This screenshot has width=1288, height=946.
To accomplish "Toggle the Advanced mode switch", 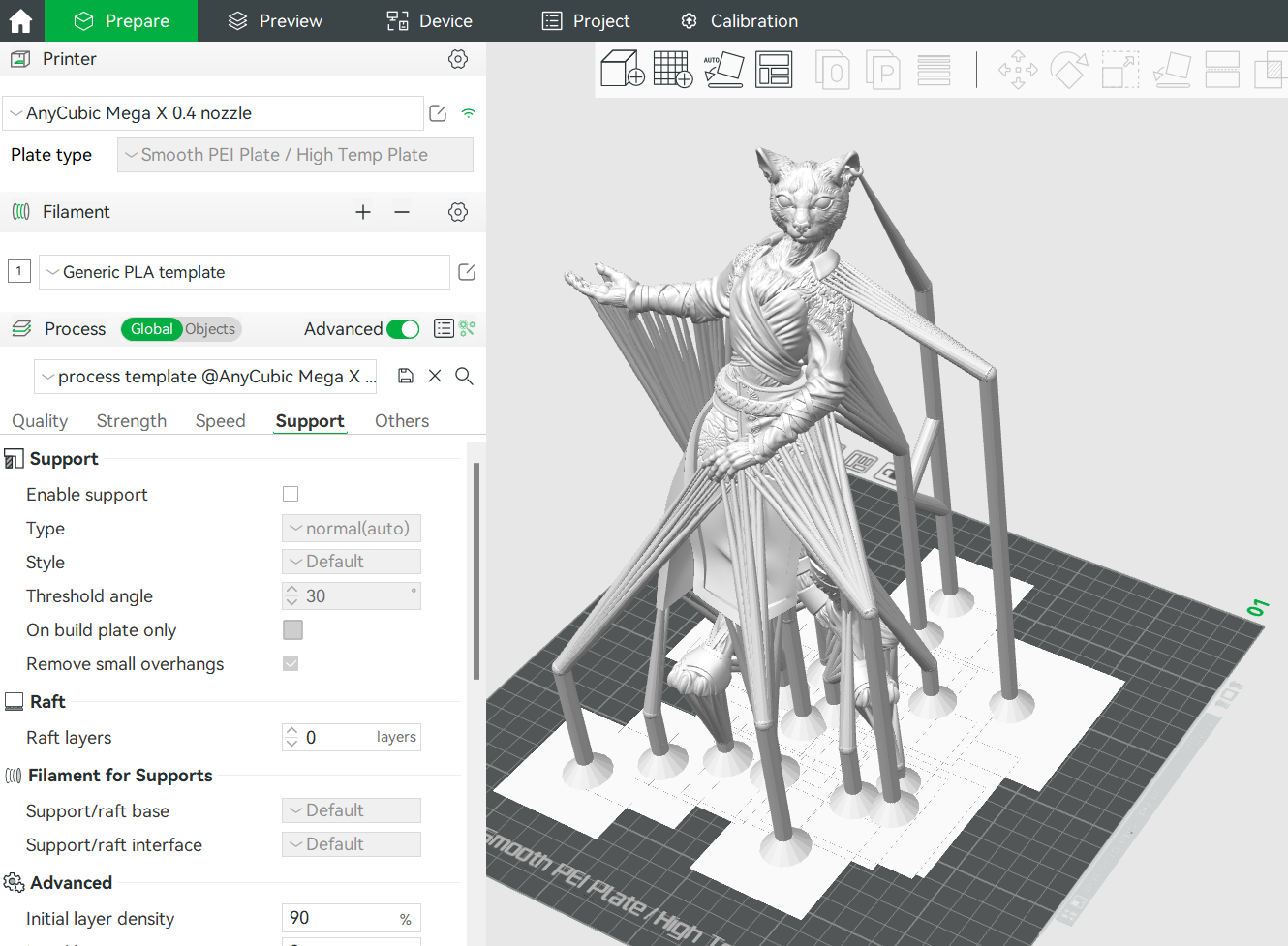I will coord(403,329).
